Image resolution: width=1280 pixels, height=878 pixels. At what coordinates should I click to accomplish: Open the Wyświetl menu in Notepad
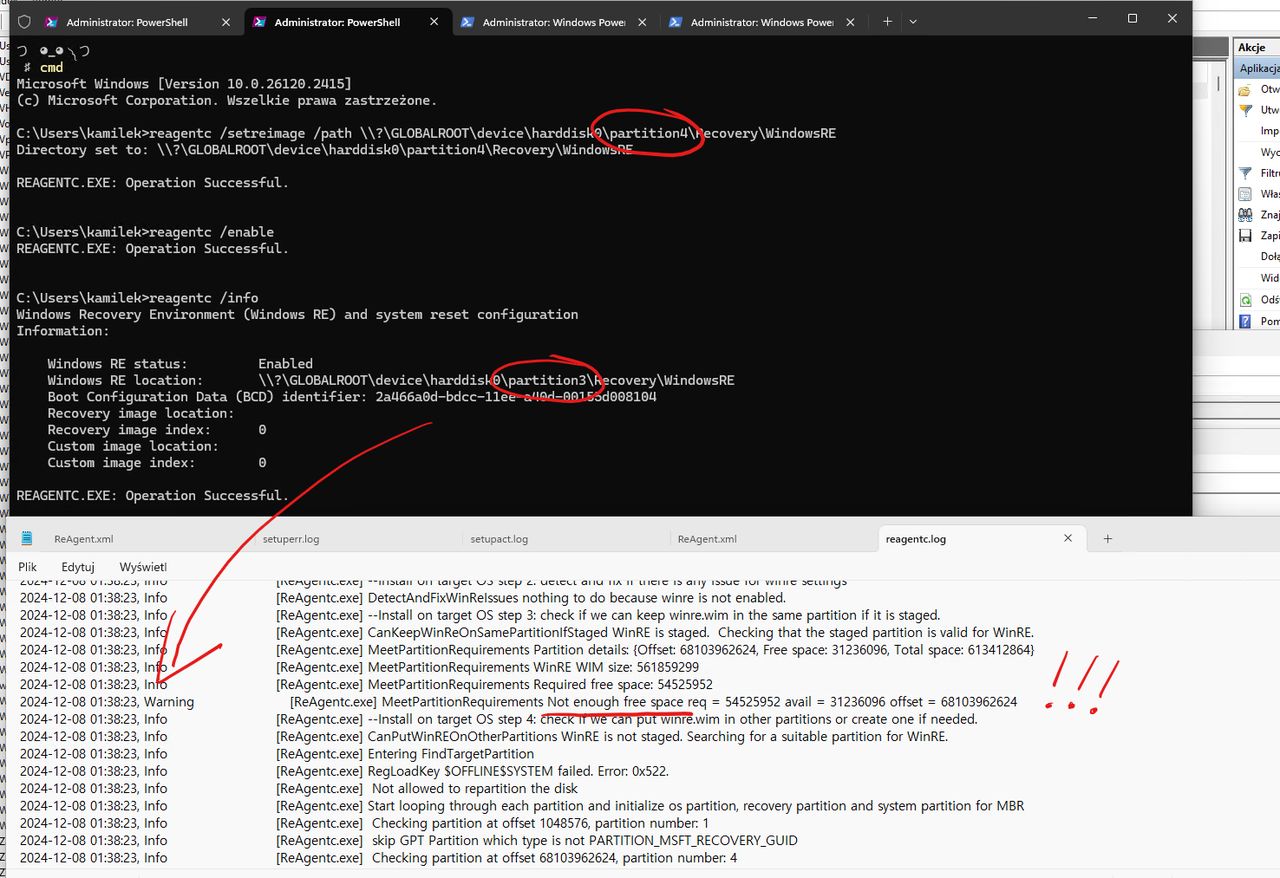(143, 566)
